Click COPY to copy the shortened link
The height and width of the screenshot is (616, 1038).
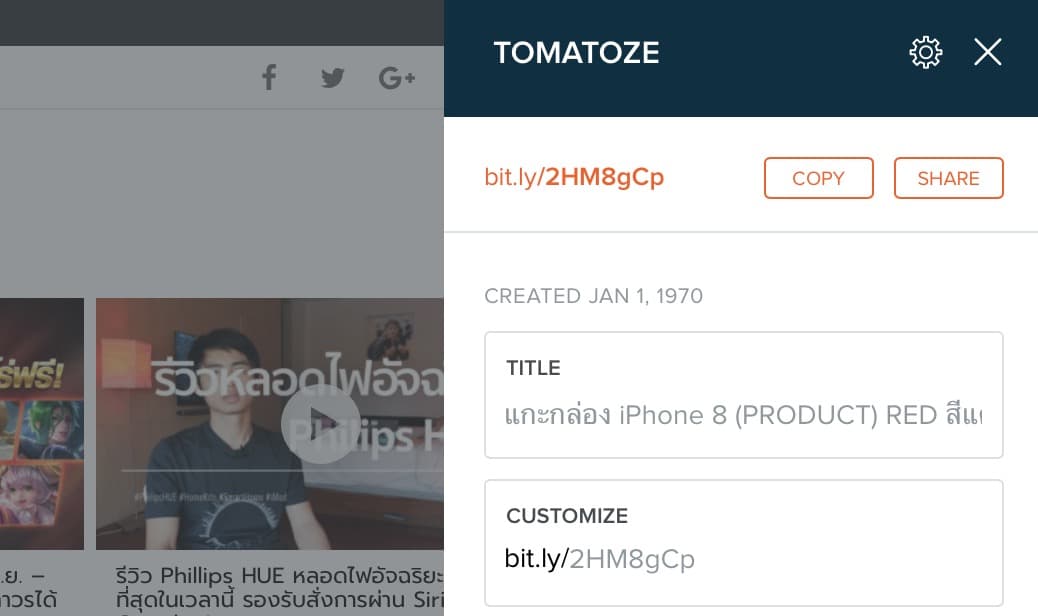click(818, 178)
